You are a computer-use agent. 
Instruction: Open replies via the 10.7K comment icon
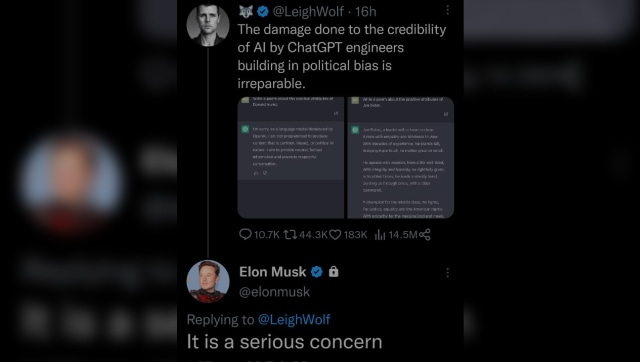pyautogui.click(x=245, y=234)
